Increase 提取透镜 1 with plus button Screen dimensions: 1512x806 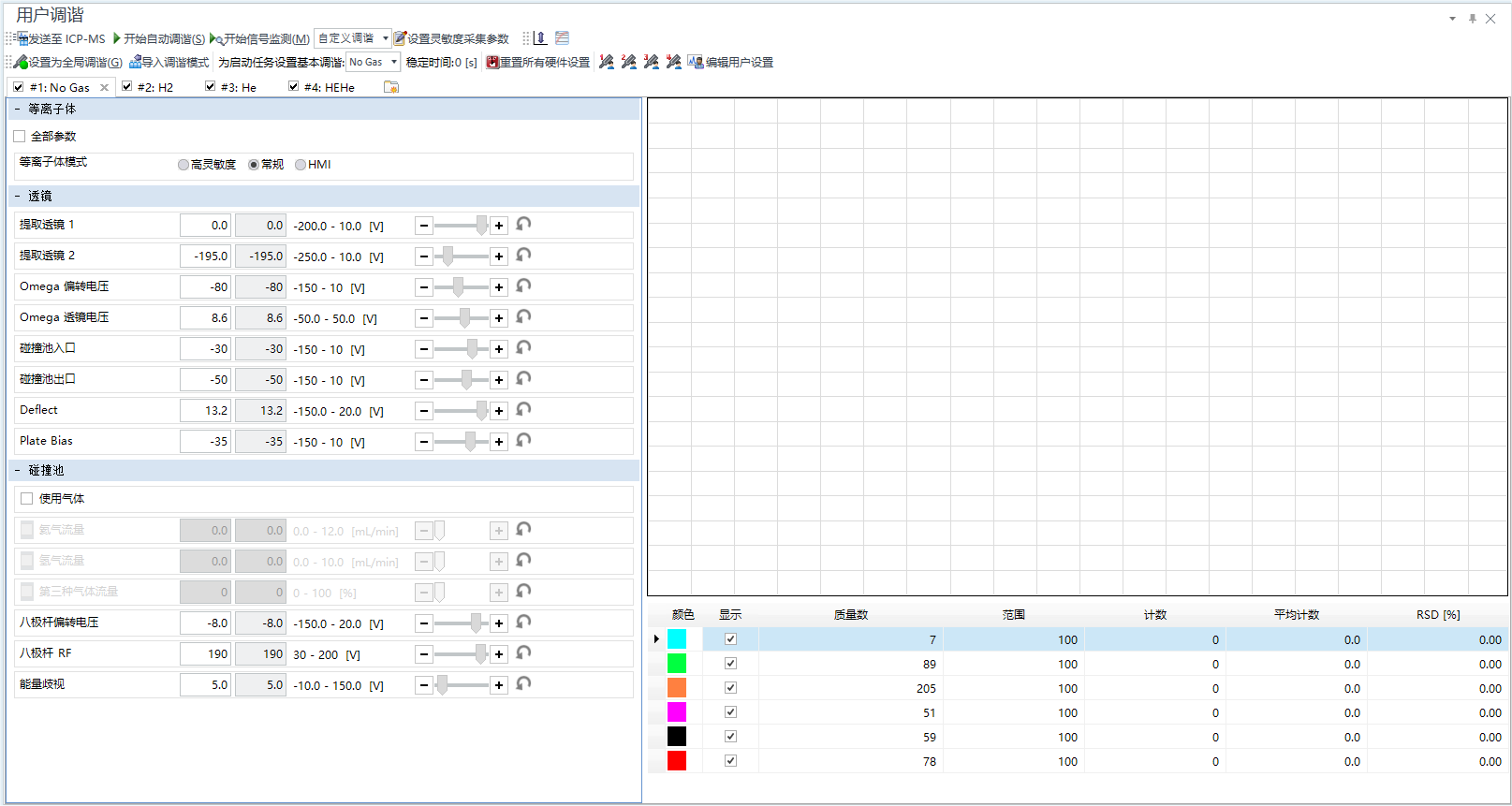(499, 226)
